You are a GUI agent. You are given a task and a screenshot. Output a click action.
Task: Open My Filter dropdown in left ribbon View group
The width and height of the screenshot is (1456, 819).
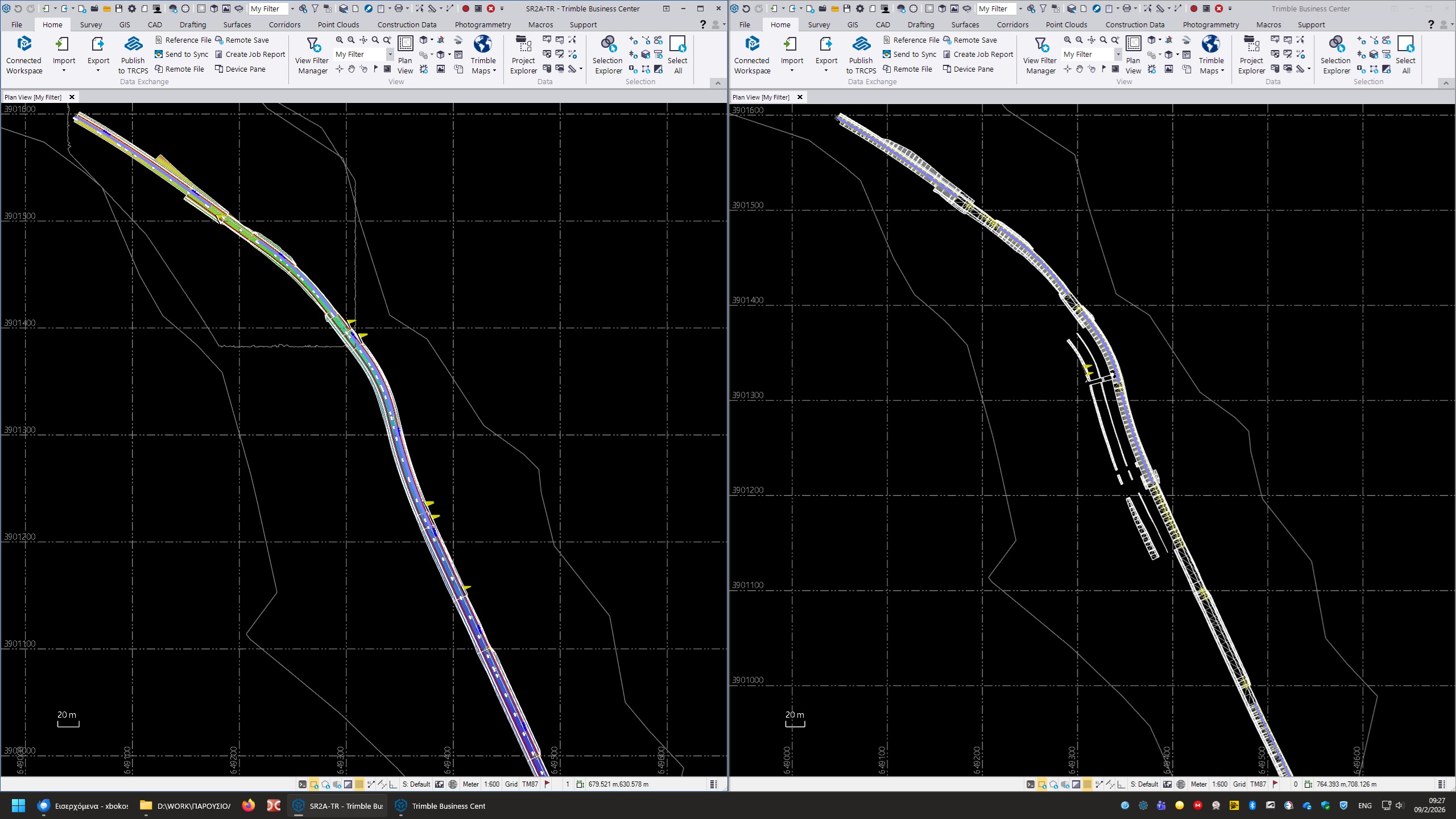(x=390, y=55)
